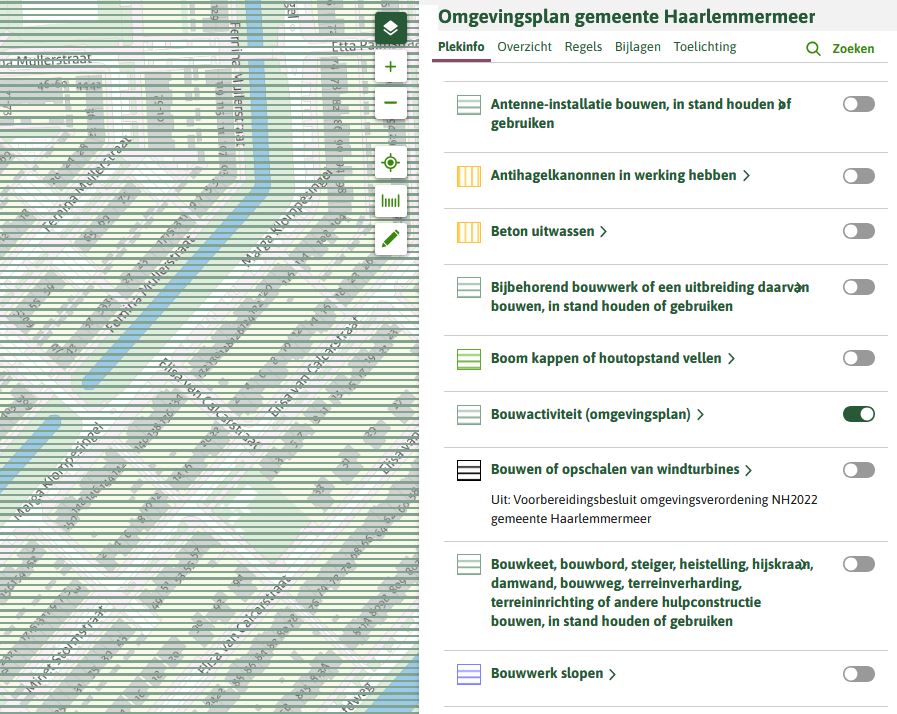
Task: Open Boom kappen of houtopstand vellen link
Action: pos(606,358)
